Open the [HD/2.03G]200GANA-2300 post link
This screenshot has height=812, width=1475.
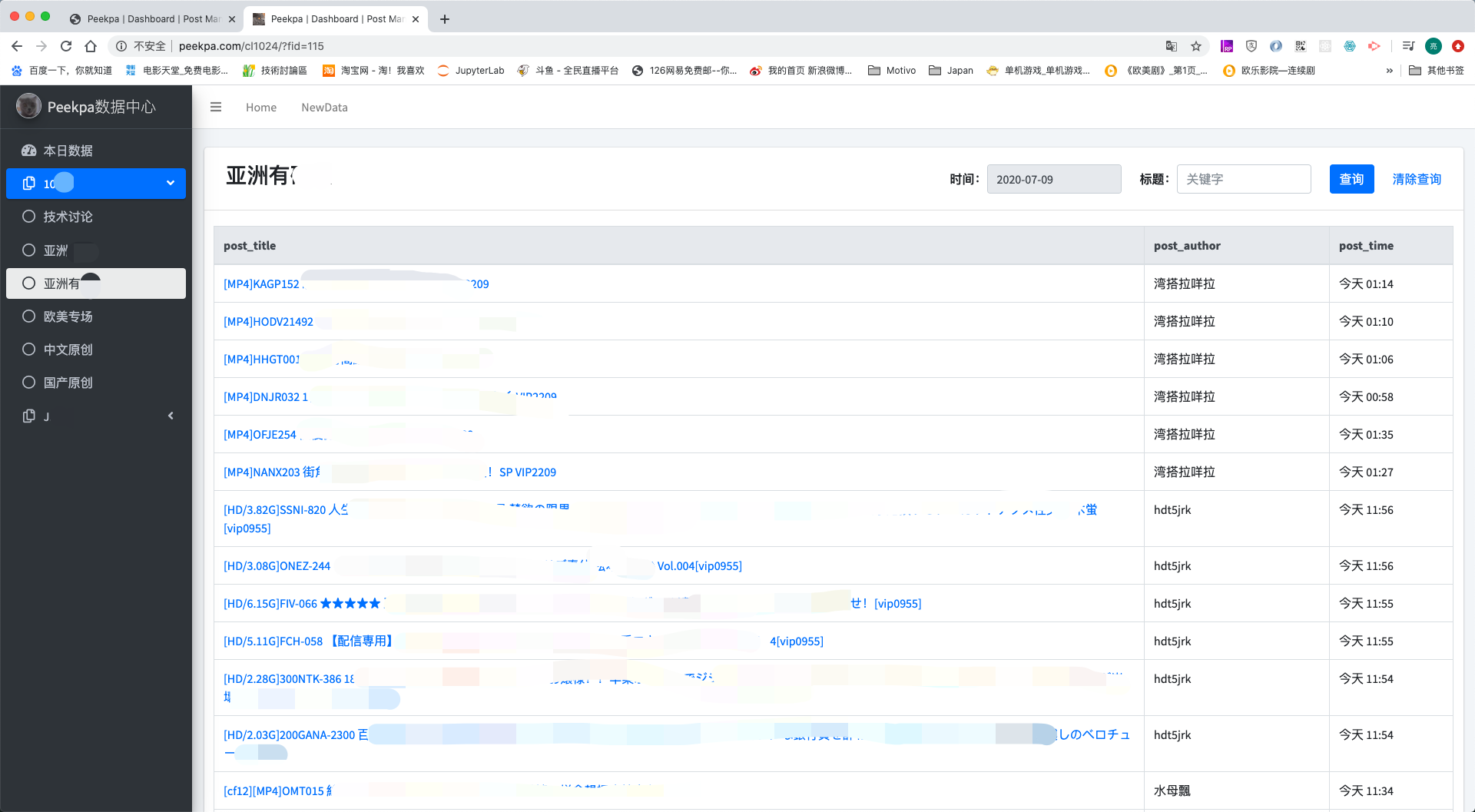pos(677,744)
